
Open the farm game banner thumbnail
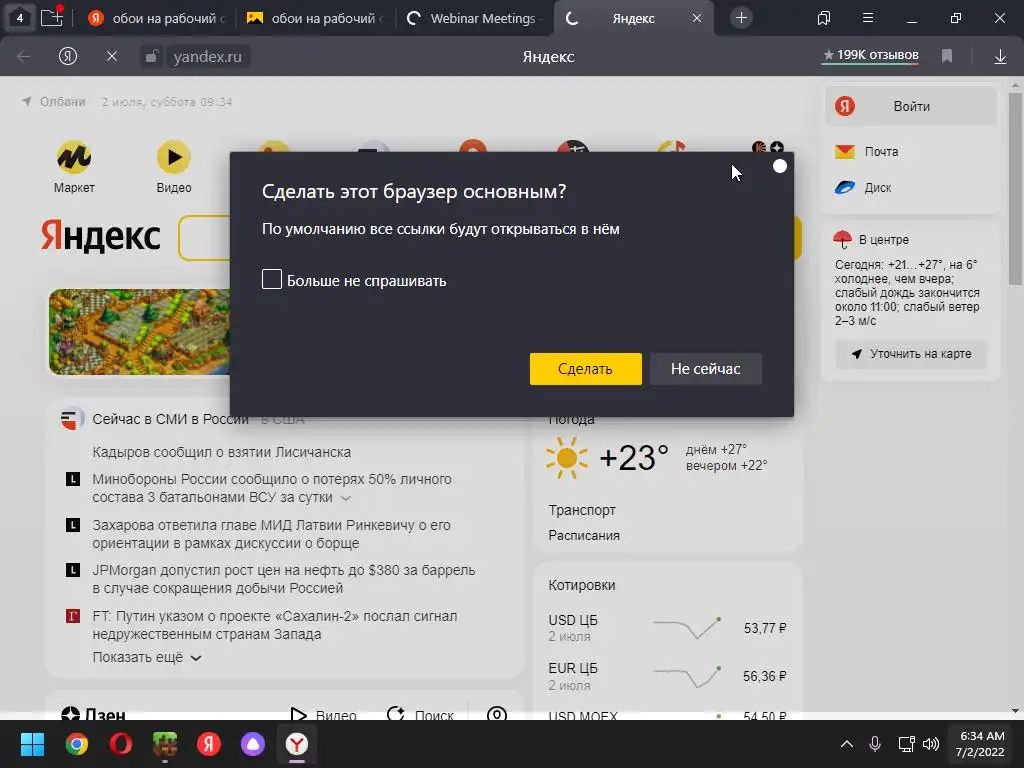coord(139,332)
